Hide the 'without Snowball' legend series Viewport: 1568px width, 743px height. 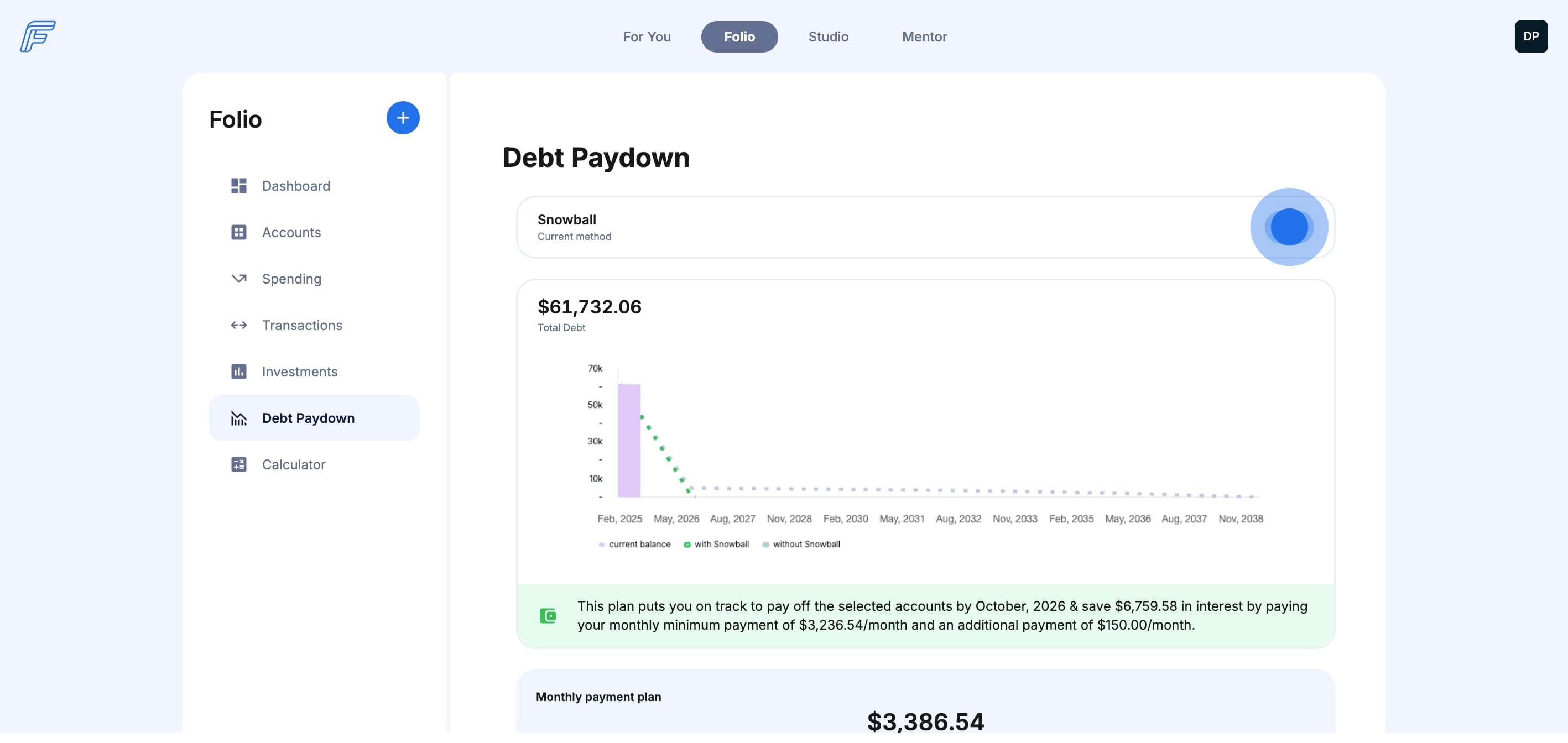[x=805, y=545]
